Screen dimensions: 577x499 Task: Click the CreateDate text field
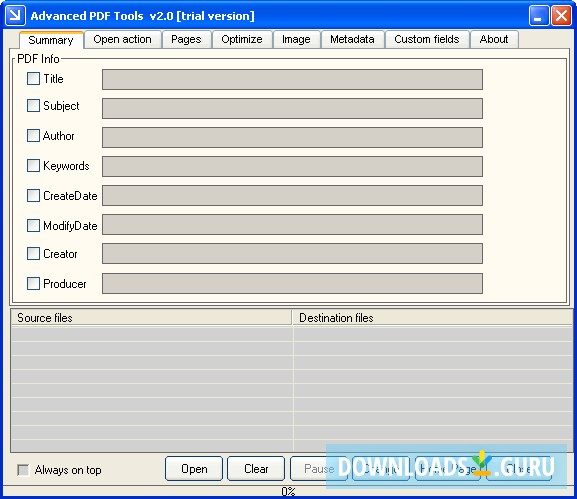click(292, 195)
